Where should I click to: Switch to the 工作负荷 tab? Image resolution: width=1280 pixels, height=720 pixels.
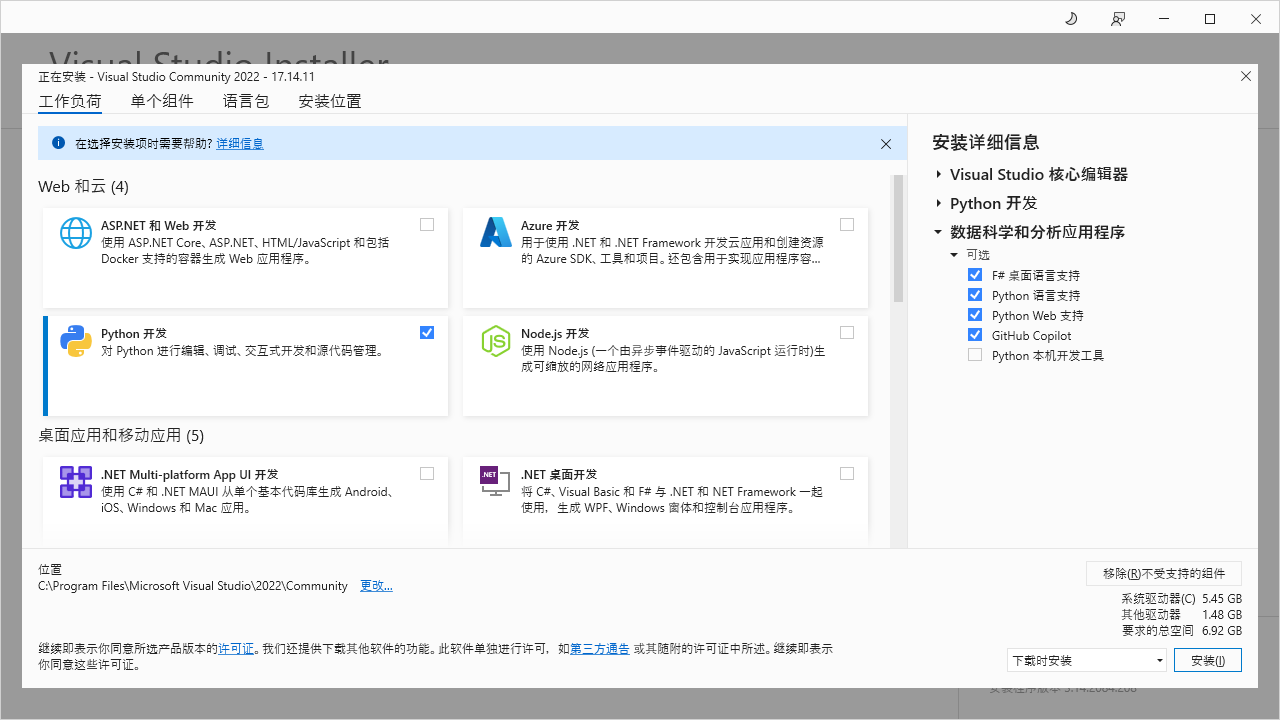point(70,101)
